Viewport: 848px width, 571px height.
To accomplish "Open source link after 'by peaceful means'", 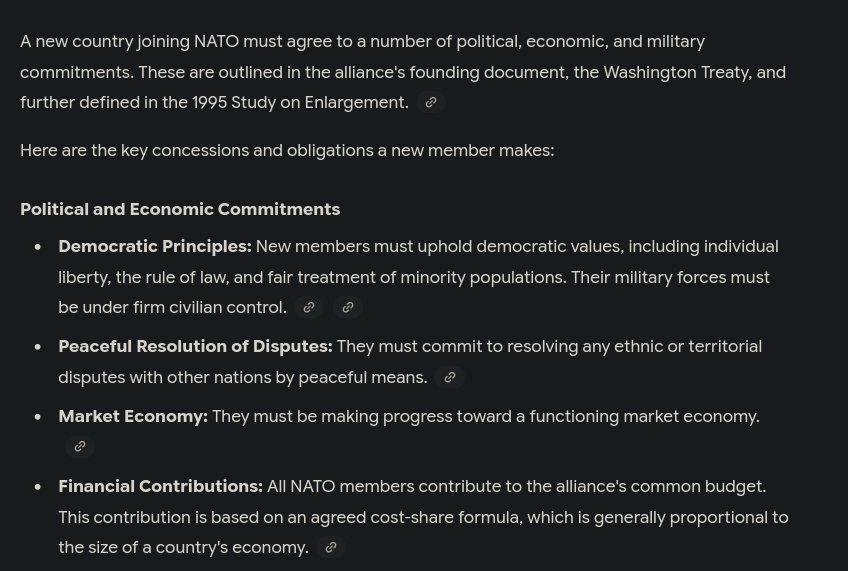I will click(x=449, y=377).
